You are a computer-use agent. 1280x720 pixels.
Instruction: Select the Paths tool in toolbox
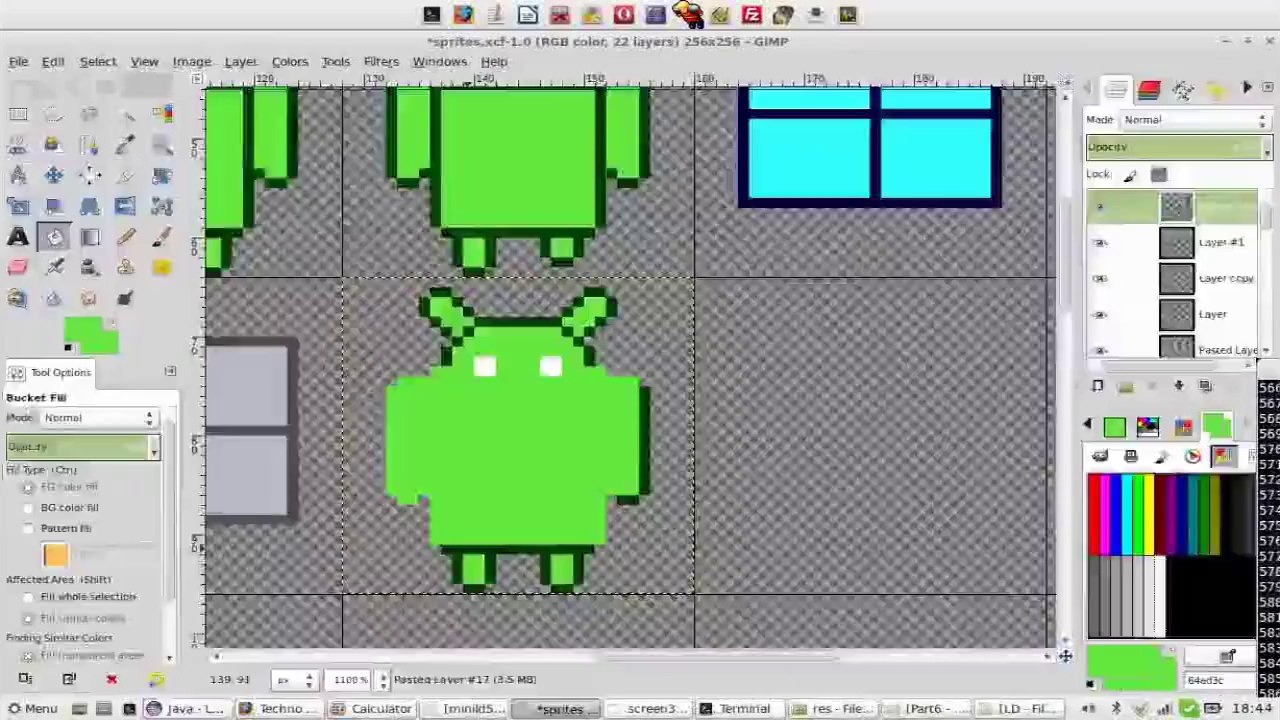(89, 145)
